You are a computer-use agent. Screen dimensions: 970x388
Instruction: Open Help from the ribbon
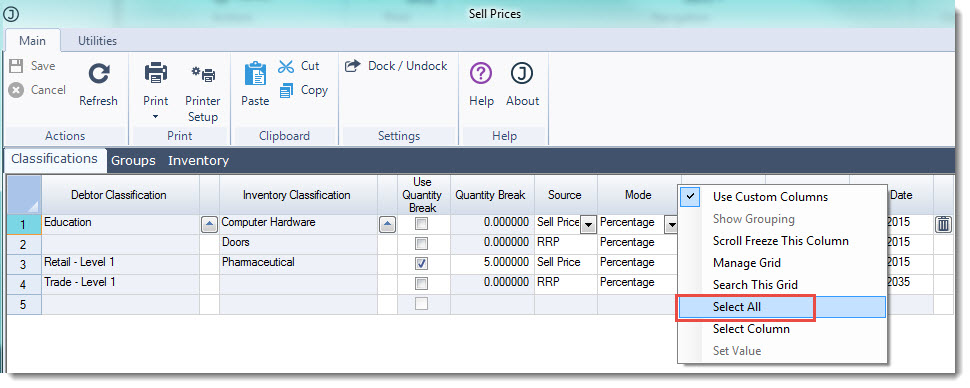[481, 85]
